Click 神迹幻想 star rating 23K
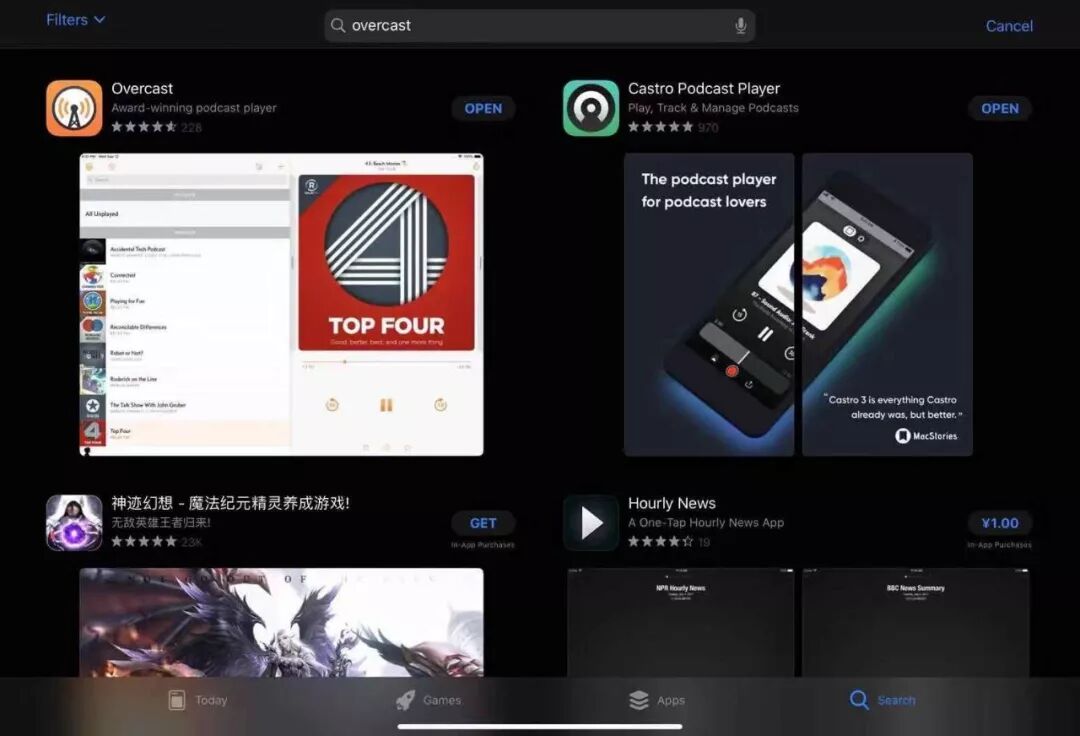 click(x=156, y=542)
